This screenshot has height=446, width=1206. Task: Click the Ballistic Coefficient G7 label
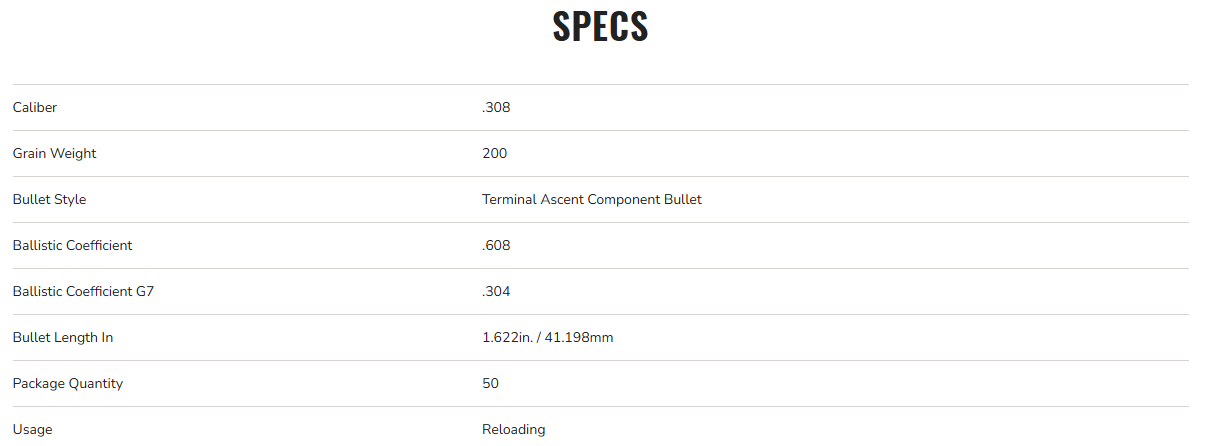82,291
